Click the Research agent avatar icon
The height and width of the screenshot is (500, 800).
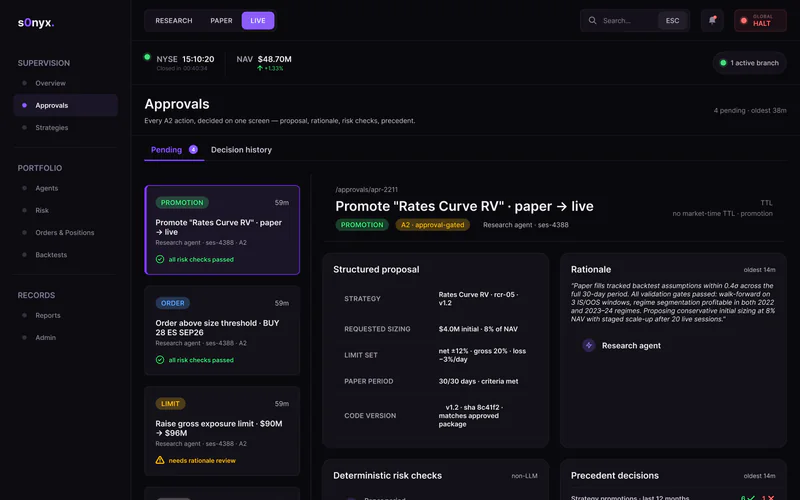click(x=589, y=345)
